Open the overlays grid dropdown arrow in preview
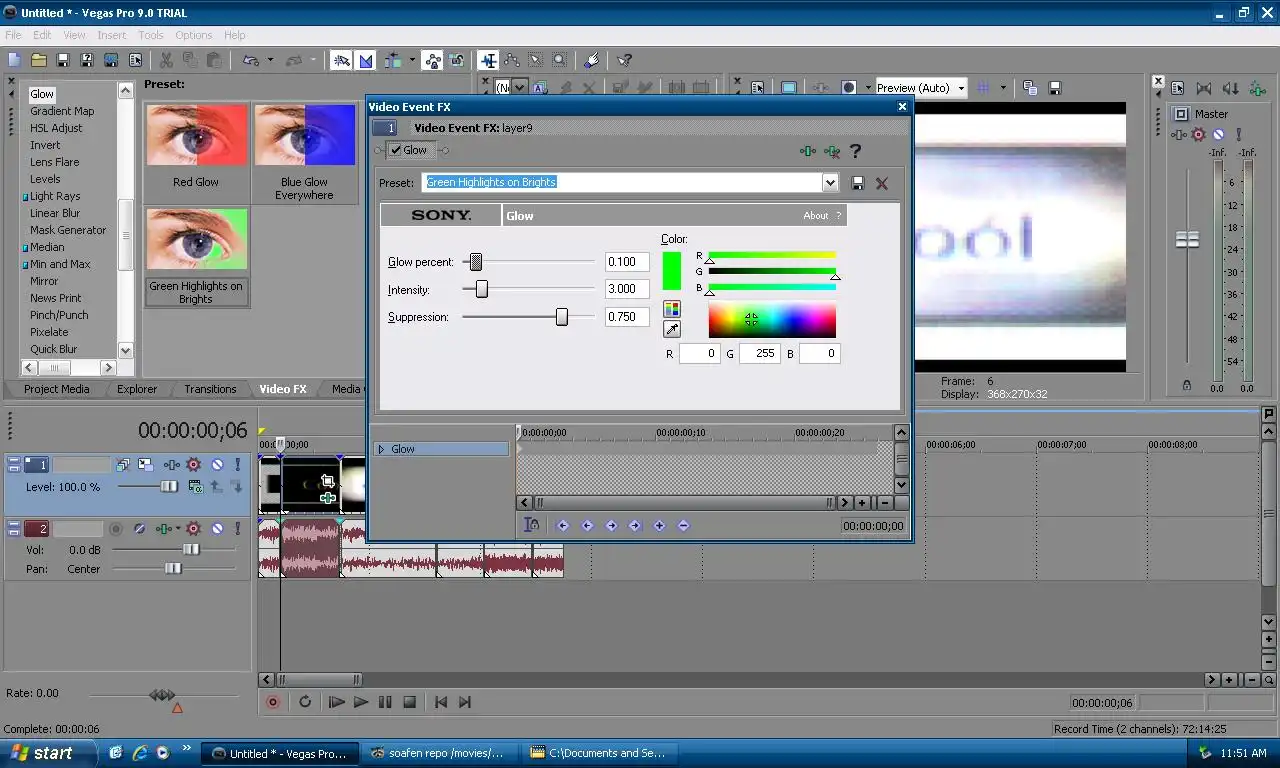The image size is (1280, 768). (1003, 88)
